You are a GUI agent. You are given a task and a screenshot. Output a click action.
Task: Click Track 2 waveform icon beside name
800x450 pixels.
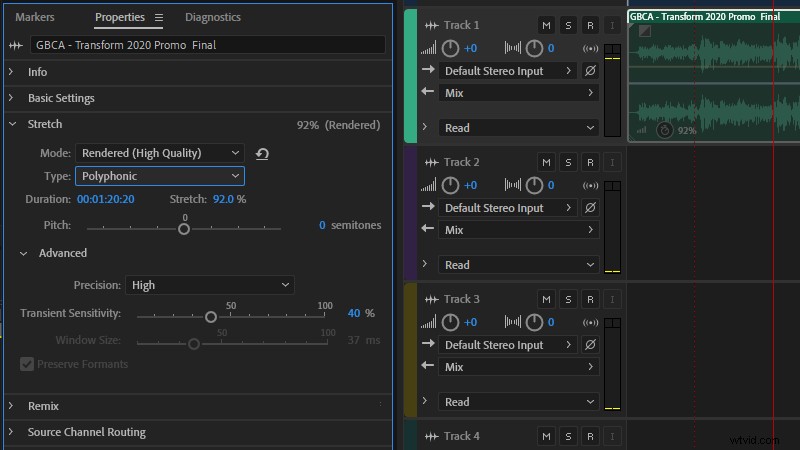432,162
